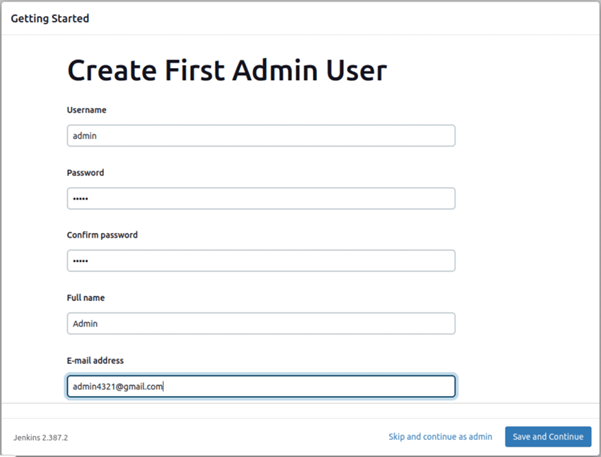Click the E-mail address label
601x457 pixels.
pos(95,360)
